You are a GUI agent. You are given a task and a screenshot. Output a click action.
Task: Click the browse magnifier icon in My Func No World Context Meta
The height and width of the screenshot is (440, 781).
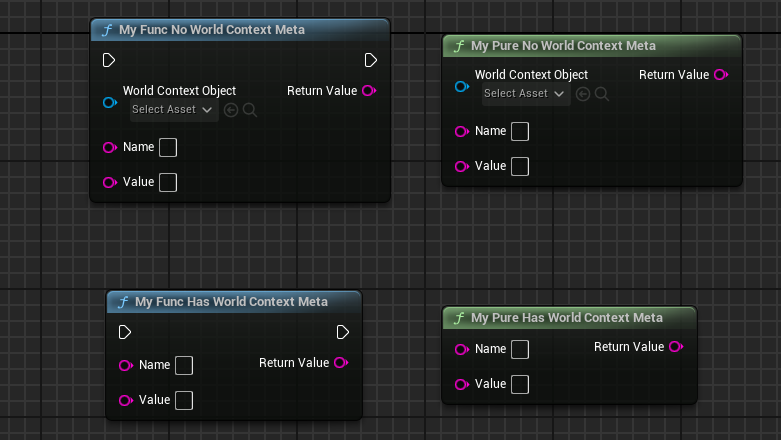[250, 109]
